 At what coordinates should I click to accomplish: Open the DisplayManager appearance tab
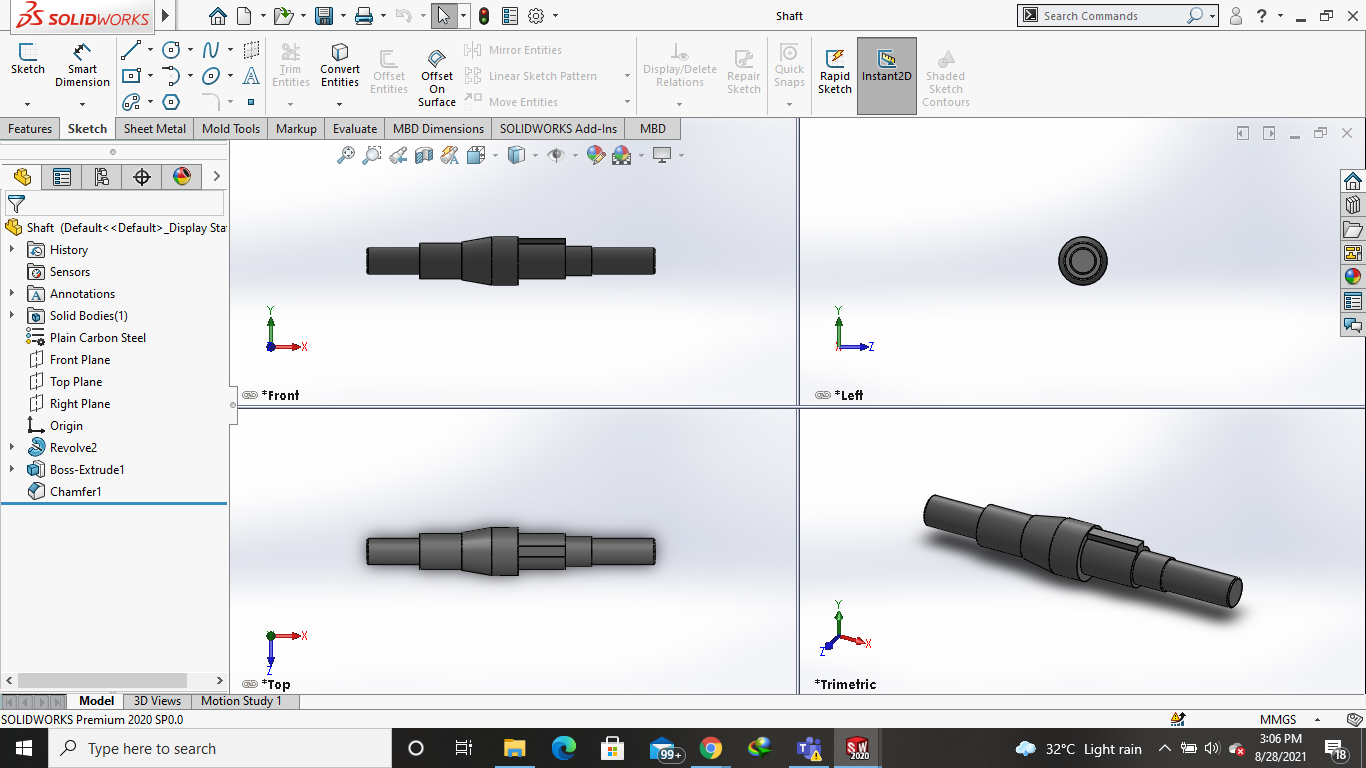click(181, 177)
